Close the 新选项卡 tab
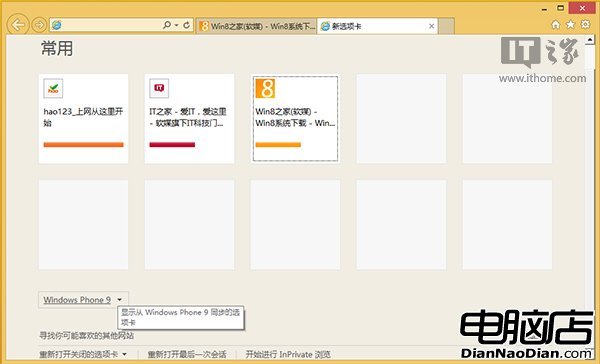Image resolution: width=600 pixels, height=364 pixels. pos(431,26)
